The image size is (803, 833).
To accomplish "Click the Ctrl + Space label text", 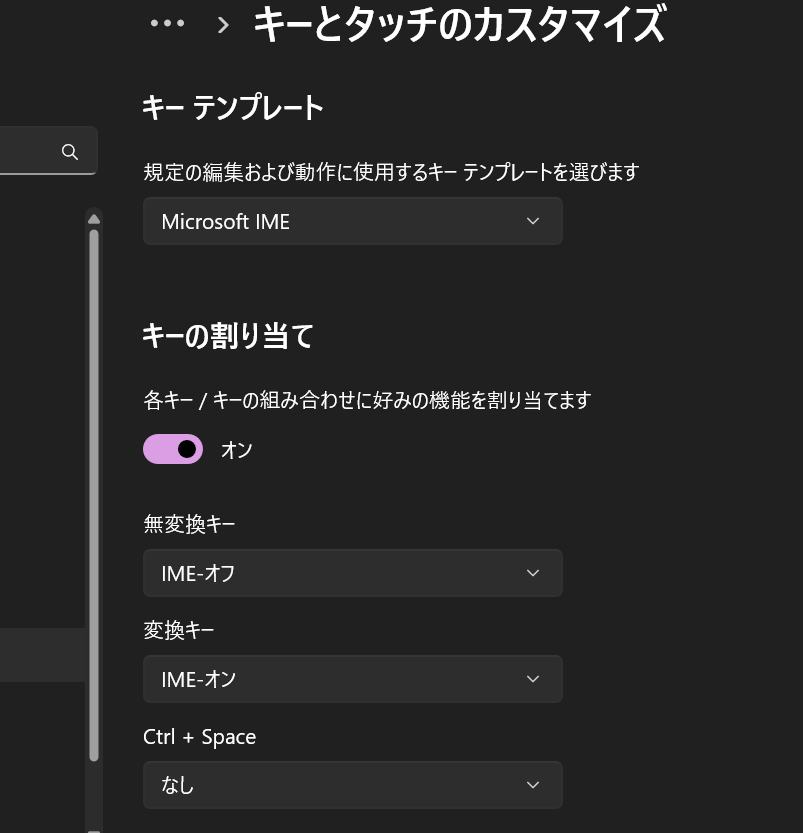I will (x=200, y=737).
